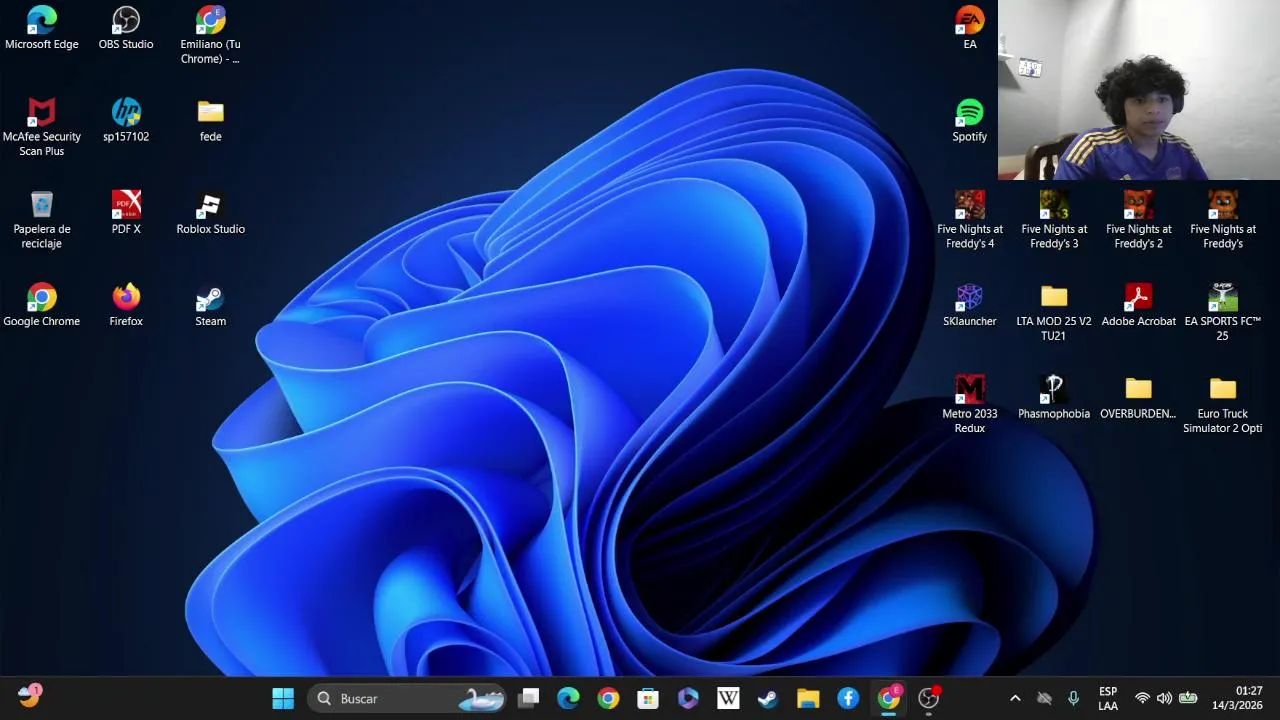1280x720 pixels.
Task: Switch to the running OBS Studio taskbar icon
Action: click(929, 698)
